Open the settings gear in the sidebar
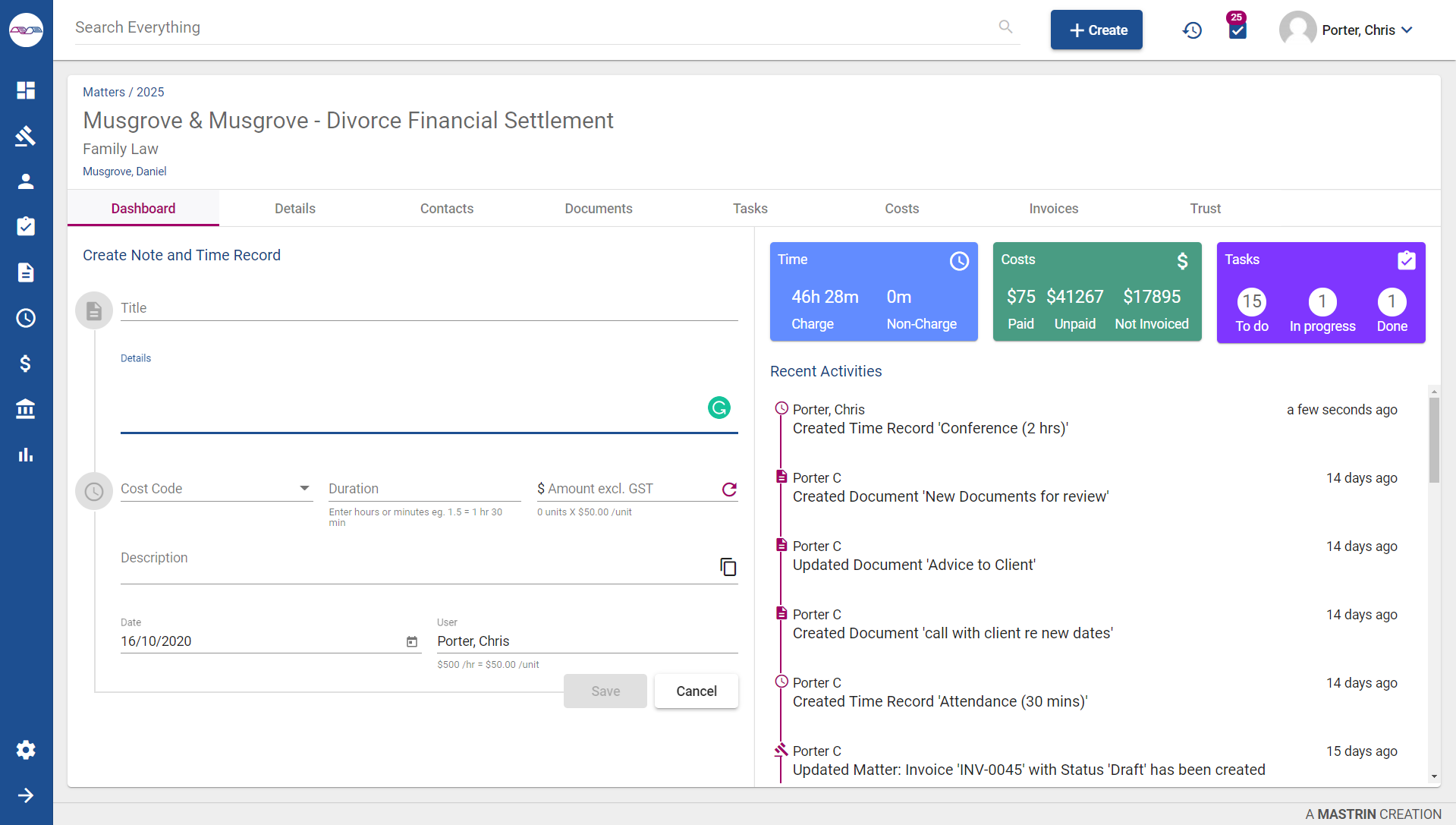 (25, 750)
